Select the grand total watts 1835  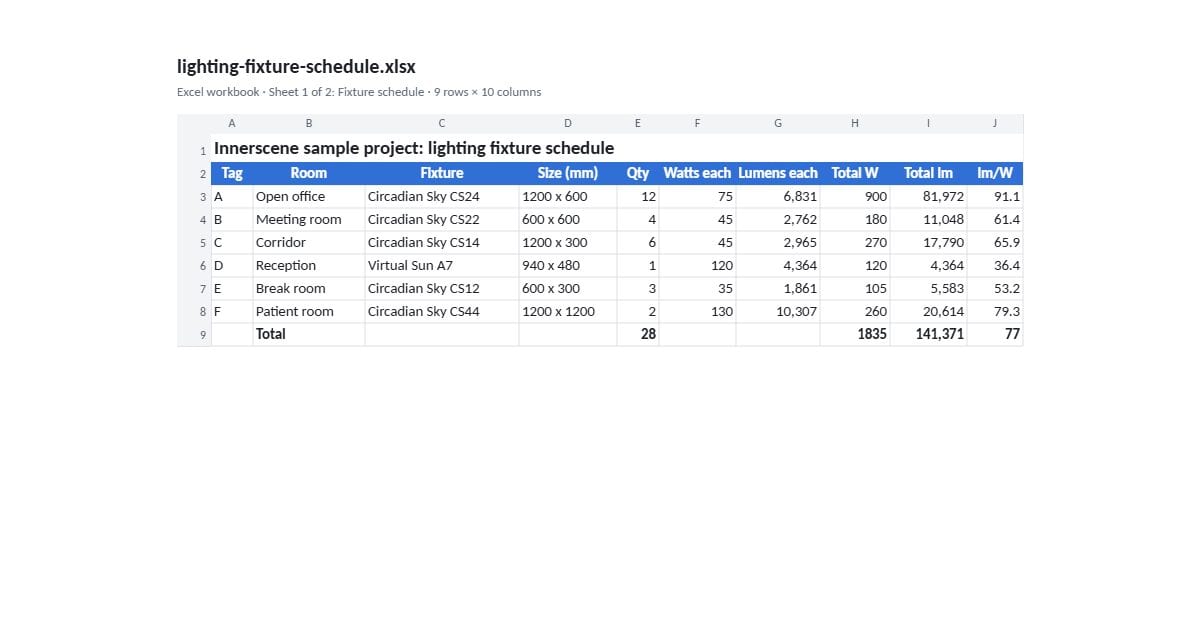(x=855, y=335)
